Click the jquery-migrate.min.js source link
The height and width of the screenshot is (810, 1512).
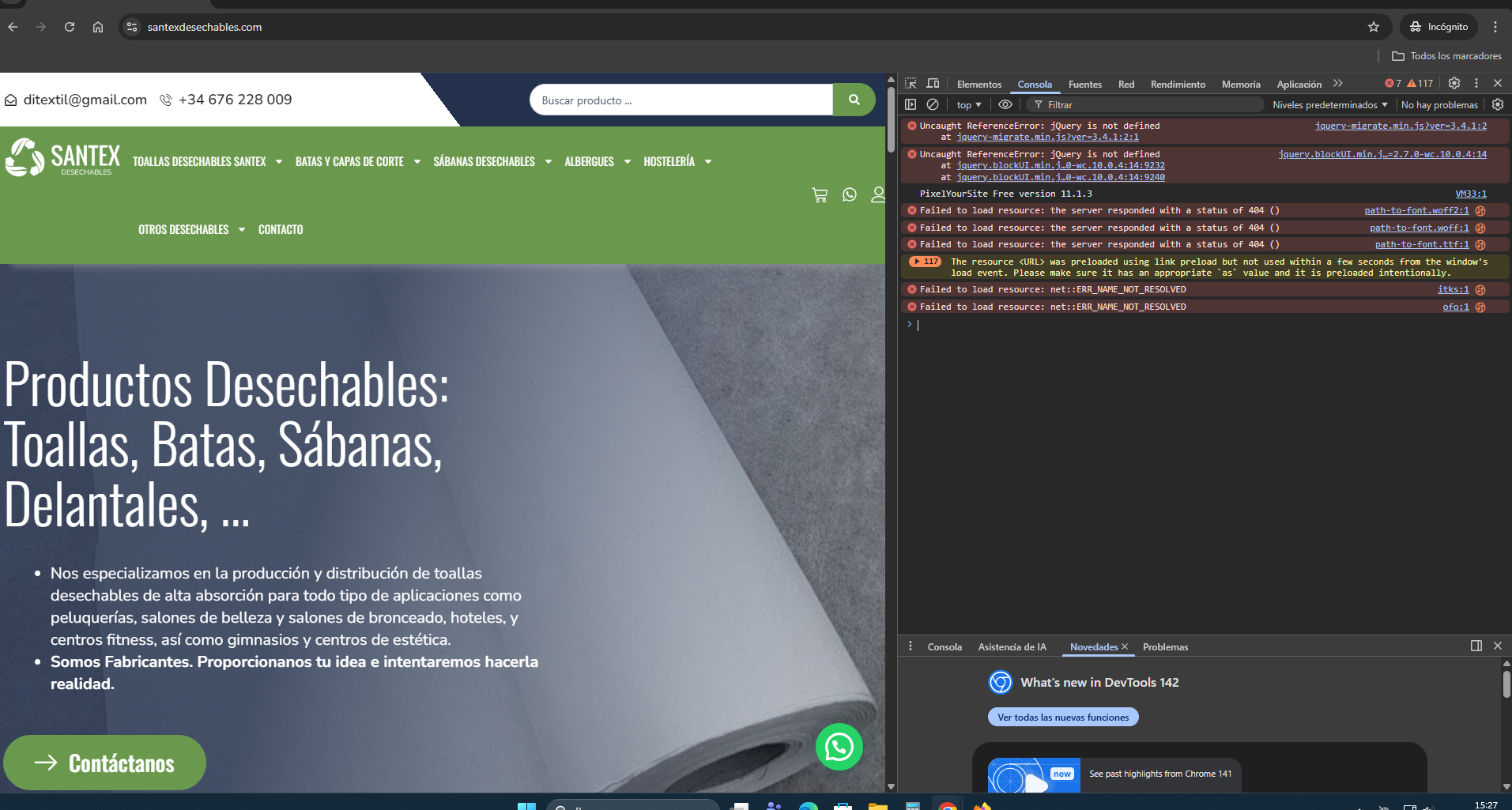pos(1400,126)
